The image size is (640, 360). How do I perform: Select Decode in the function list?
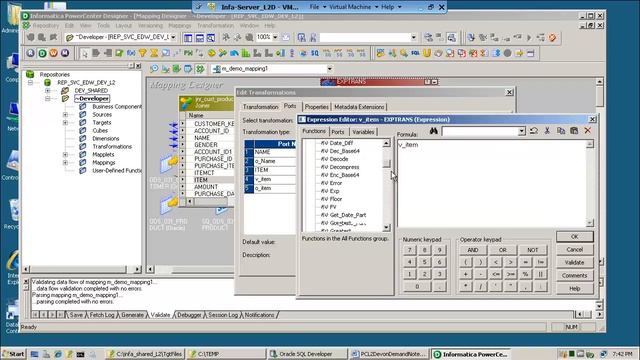(338, 159)
